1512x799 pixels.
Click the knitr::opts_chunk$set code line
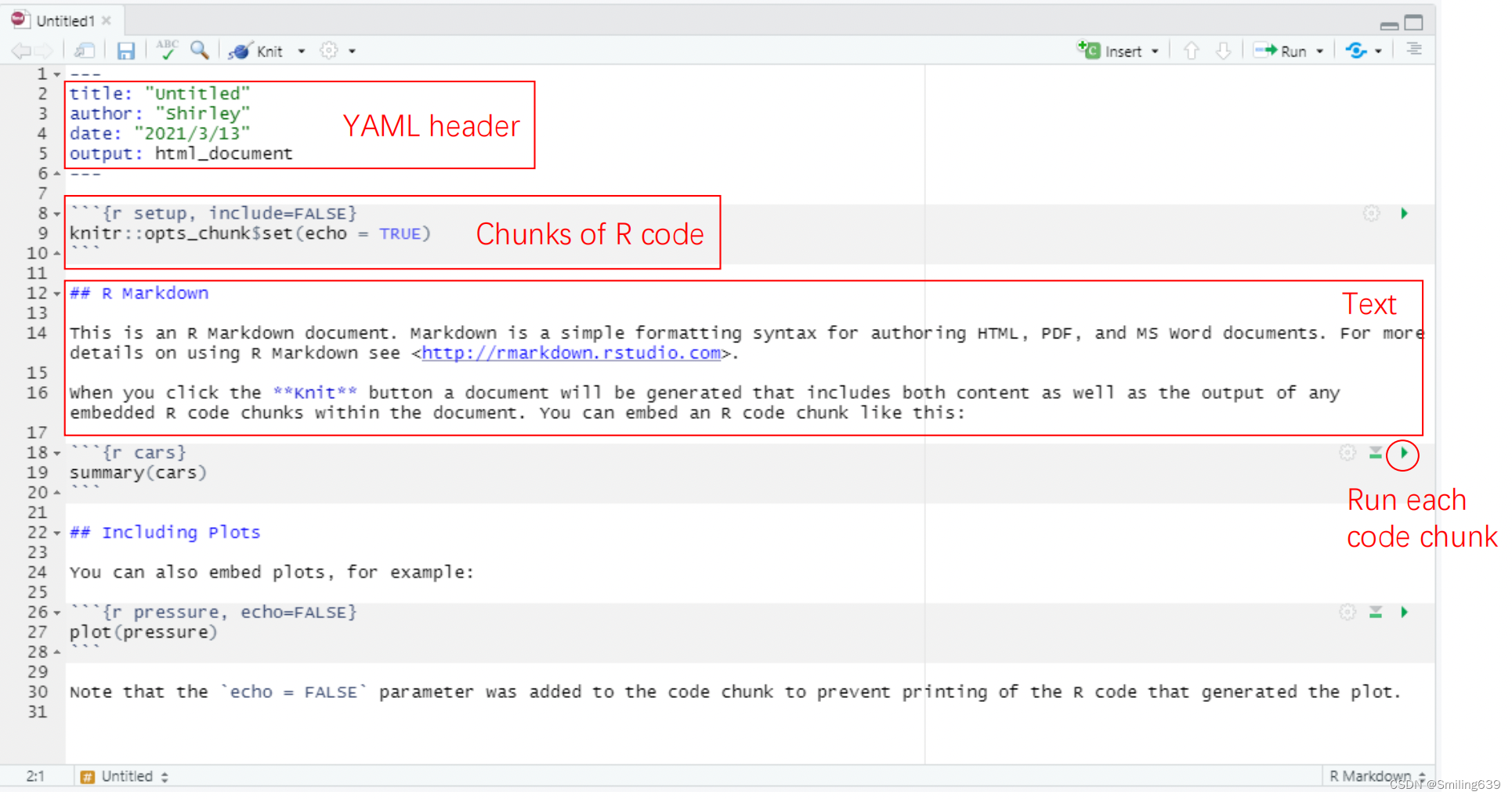[250, 233]
